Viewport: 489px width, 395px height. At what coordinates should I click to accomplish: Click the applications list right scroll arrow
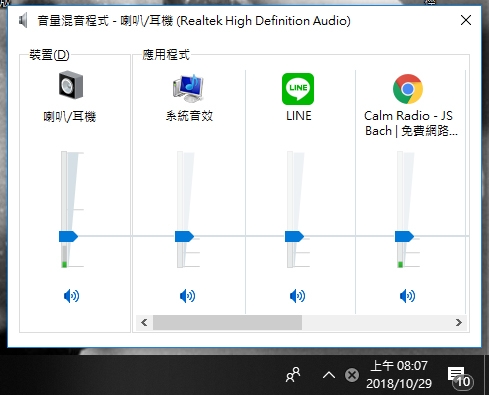click(x=459, y=323)
